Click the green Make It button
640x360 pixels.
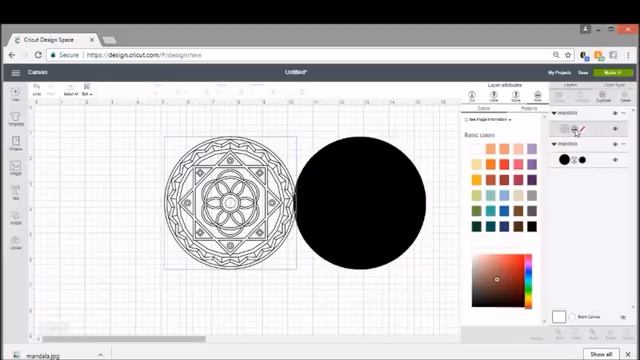pyautogui.click(x=613, y=72)
